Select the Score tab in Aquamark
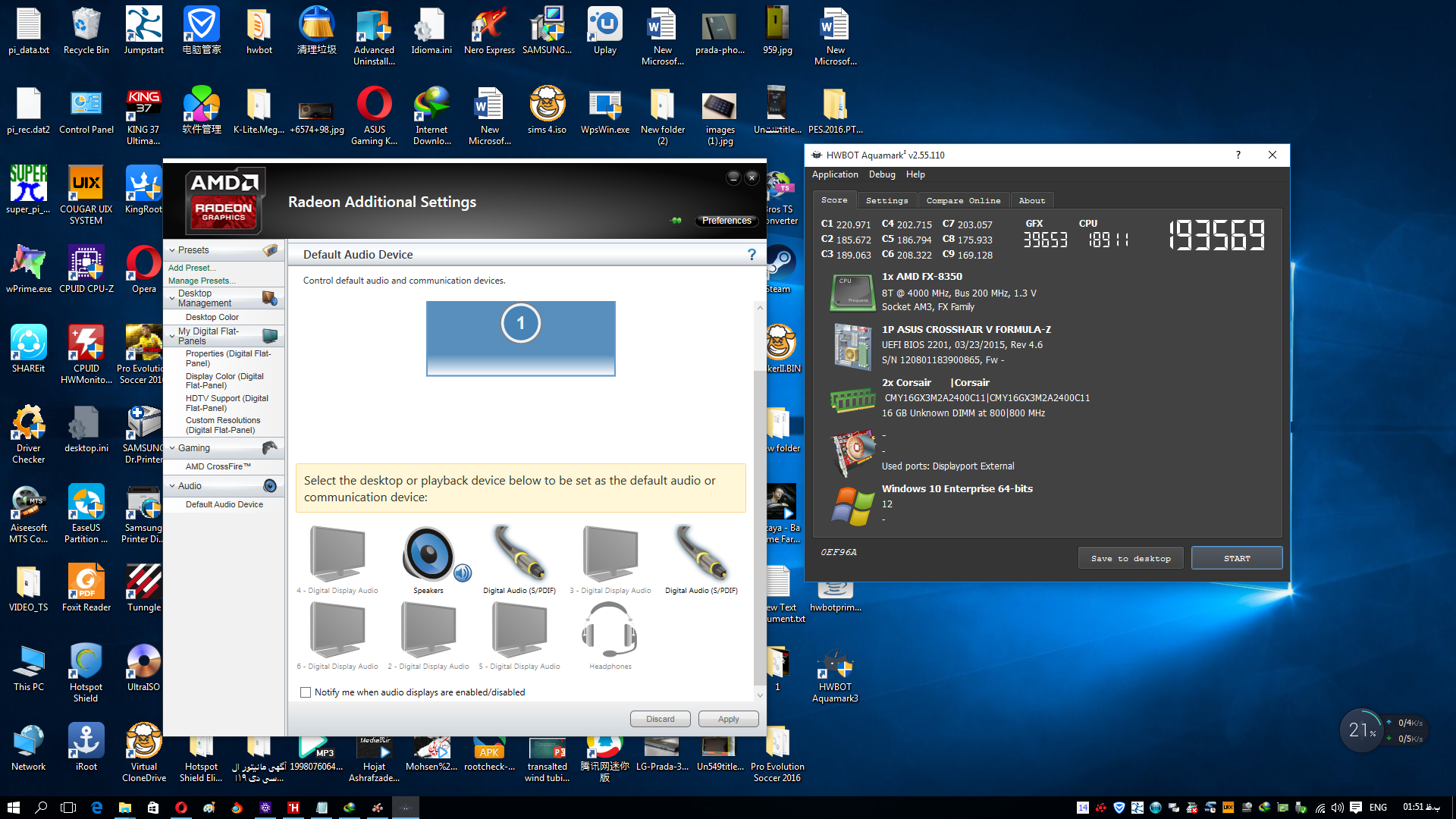The width and height of the screenshot is (1456, 819). pos(834,200)
